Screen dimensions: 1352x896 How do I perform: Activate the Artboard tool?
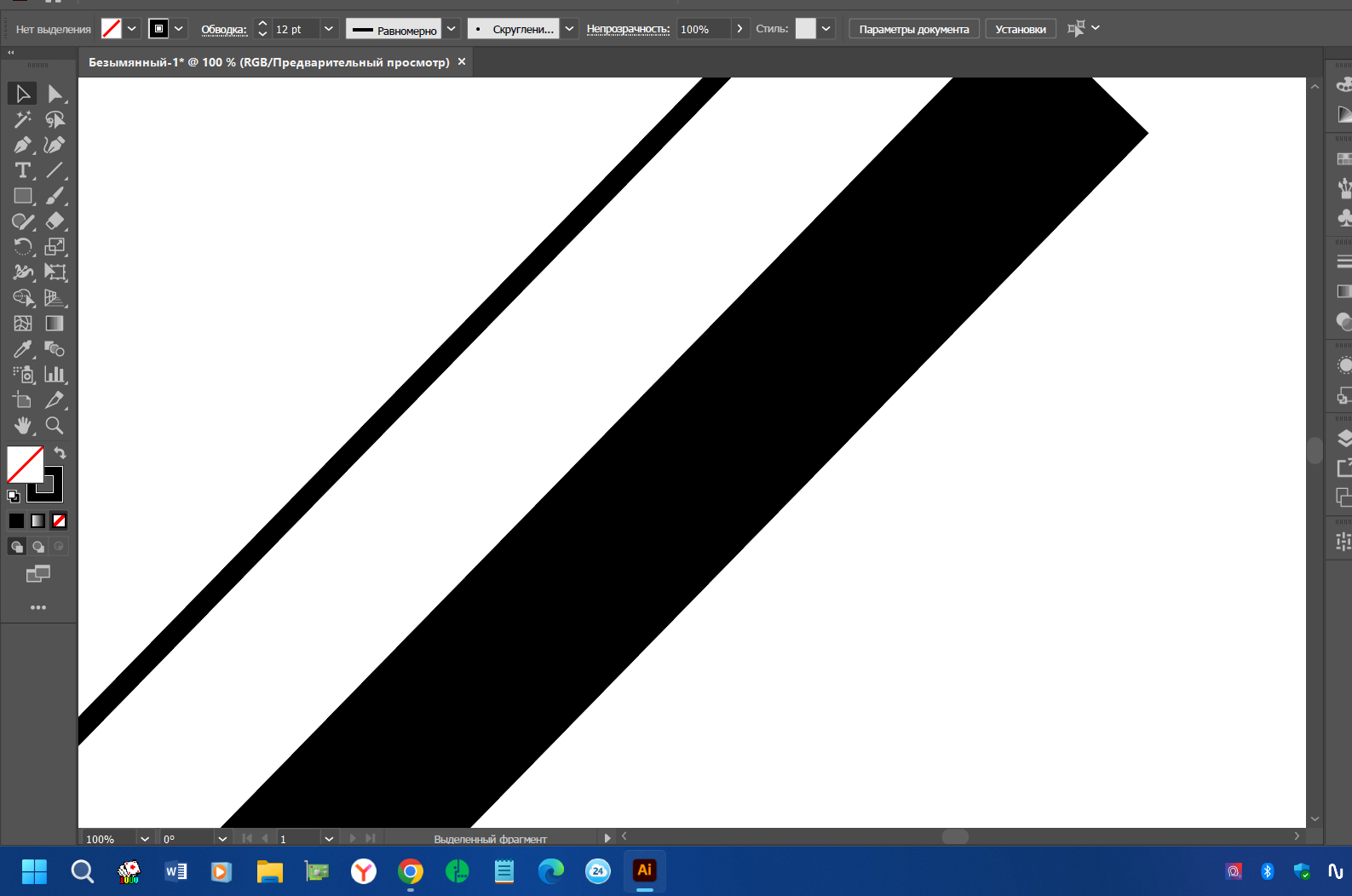coord(22,400)
